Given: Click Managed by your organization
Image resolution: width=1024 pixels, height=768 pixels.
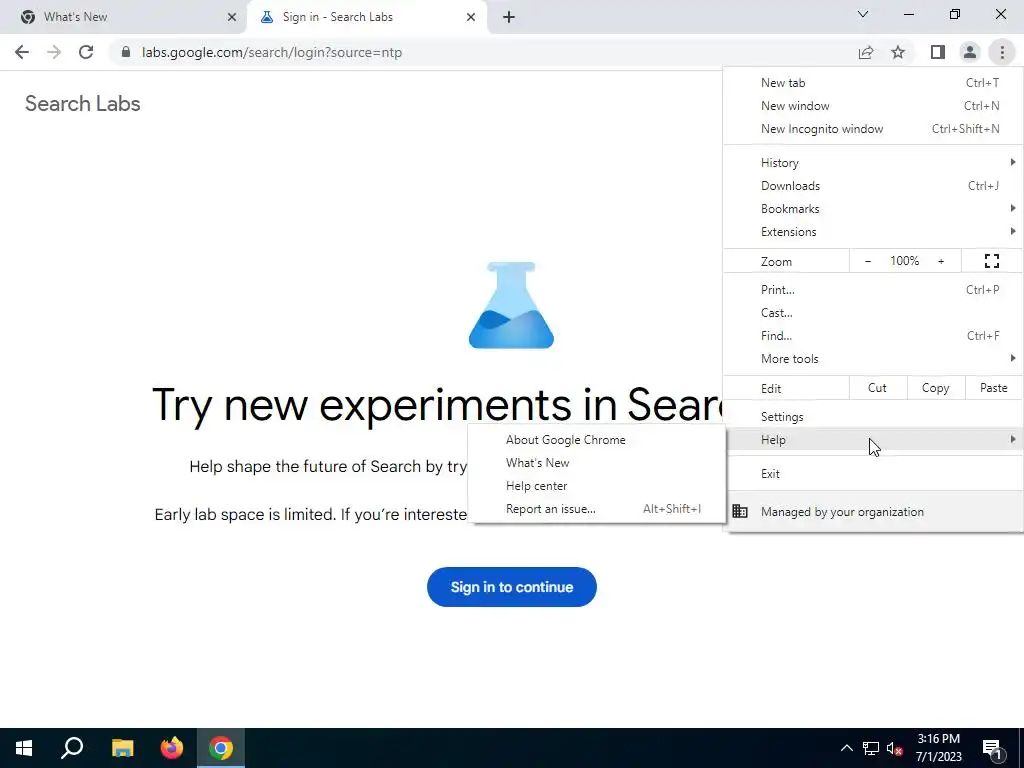Looking at the screenshot, I should [x=873, y=511].
